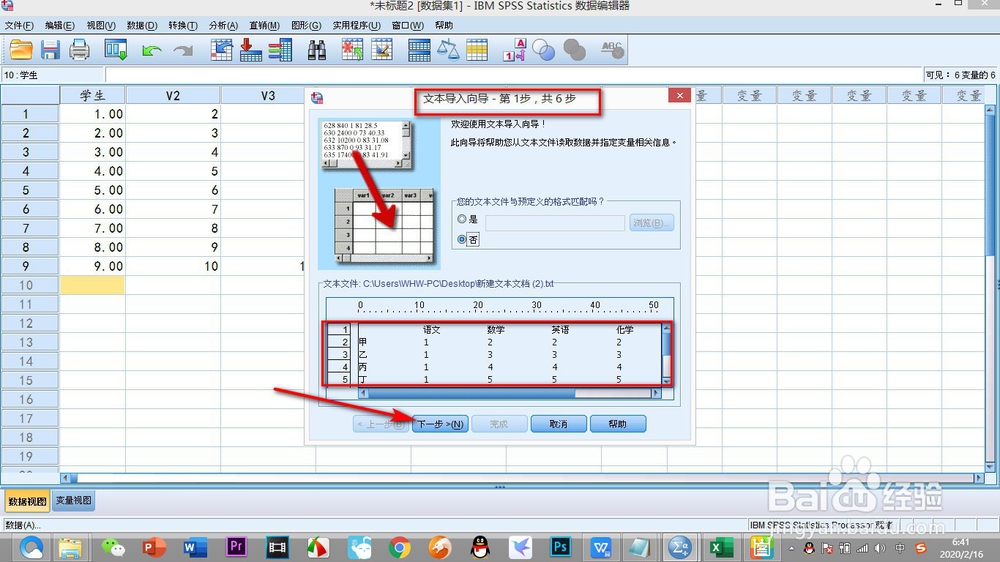
Task: Open 视图(V) menu
Action: 101,26
